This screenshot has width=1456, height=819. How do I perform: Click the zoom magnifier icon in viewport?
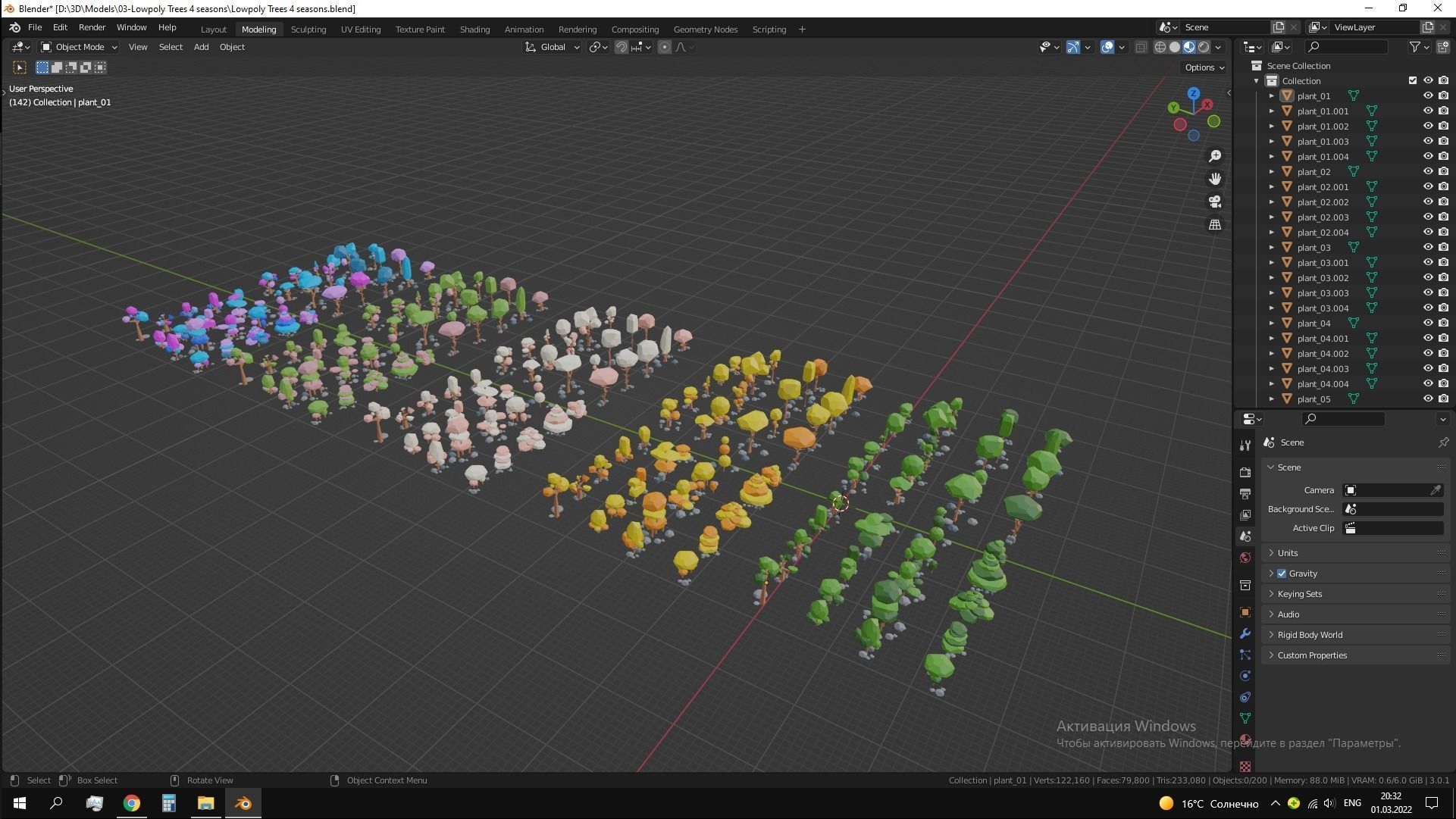point(1215,156)
